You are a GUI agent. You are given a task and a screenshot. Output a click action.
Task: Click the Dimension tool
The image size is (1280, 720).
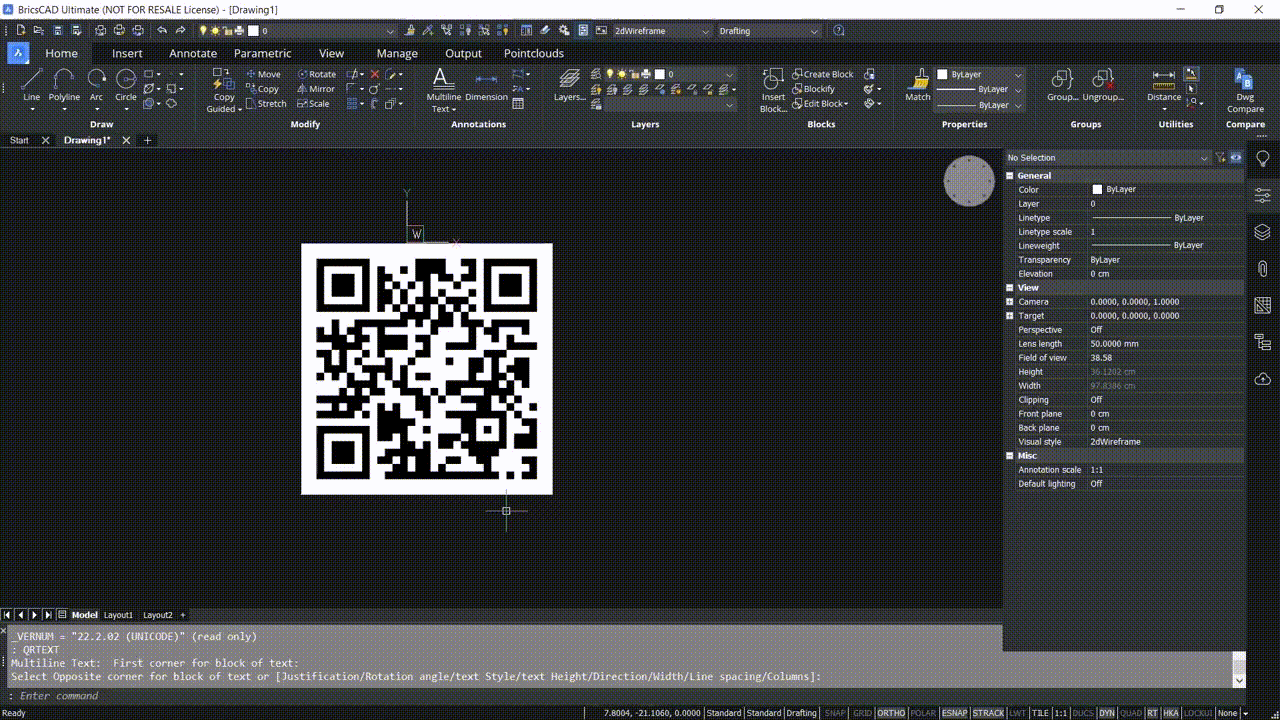[x=486, y=86]
